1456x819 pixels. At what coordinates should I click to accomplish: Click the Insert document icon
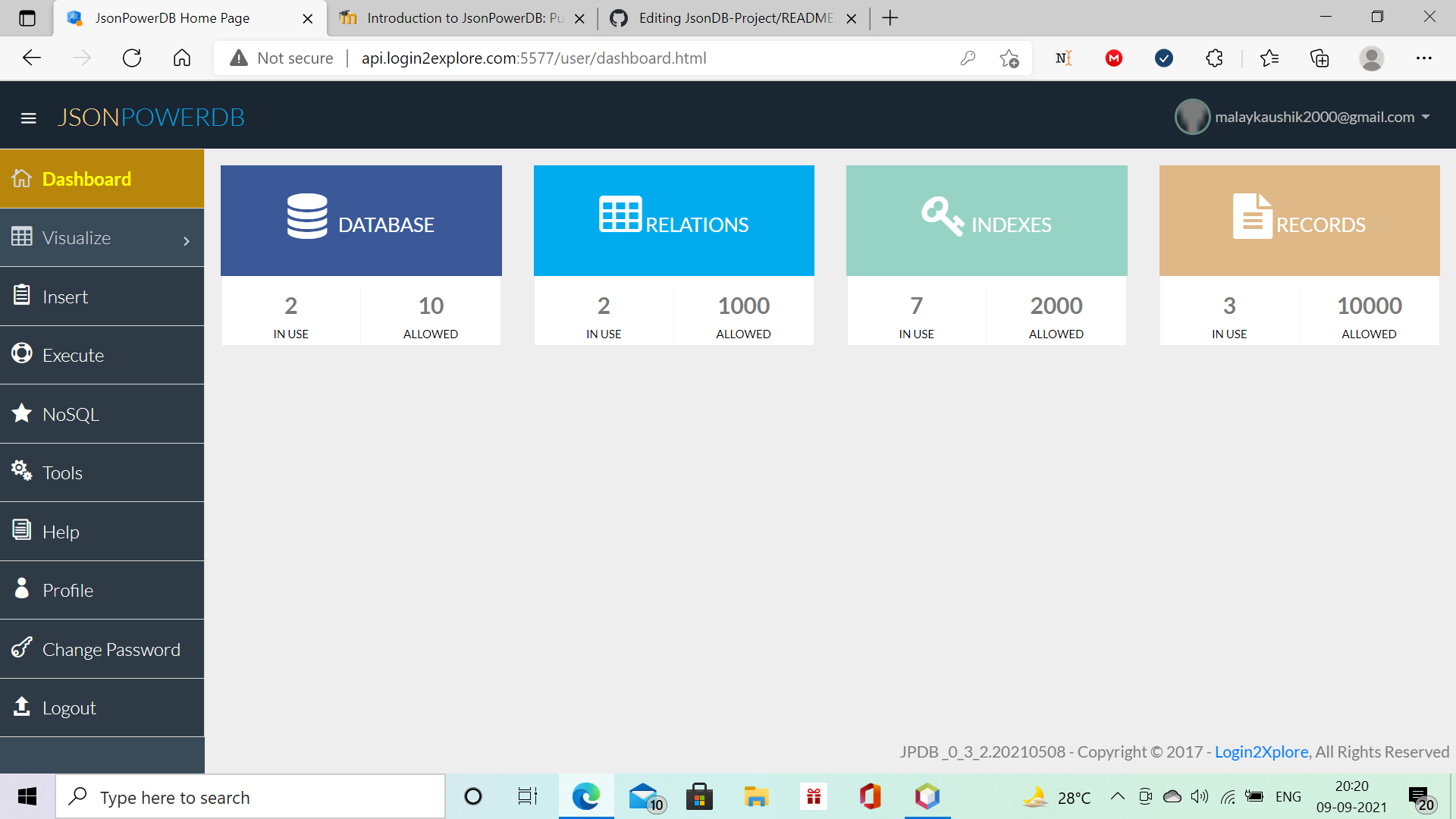[x=20, y=296]
